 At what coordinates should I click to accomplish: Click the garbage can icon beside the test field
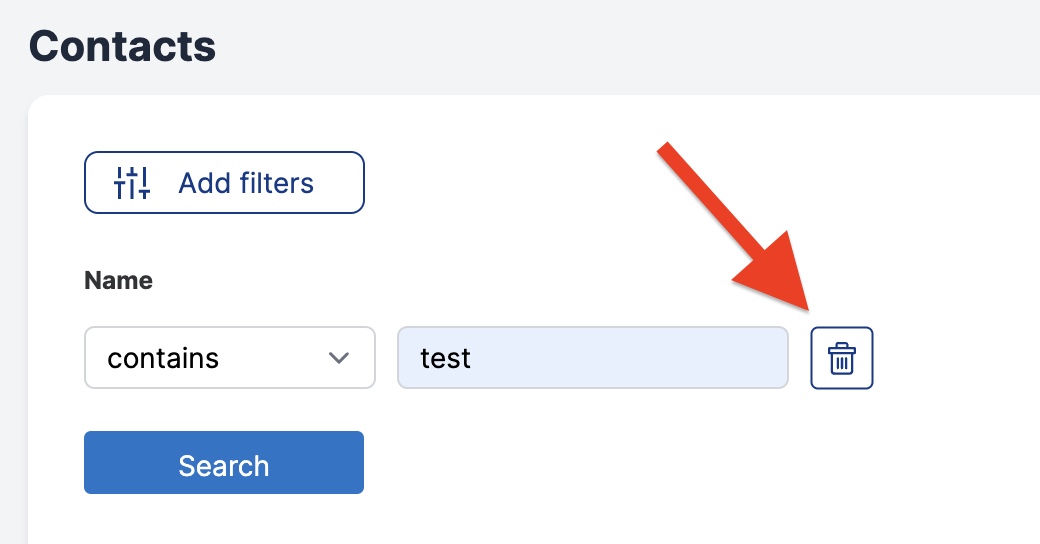coord(842,358)
